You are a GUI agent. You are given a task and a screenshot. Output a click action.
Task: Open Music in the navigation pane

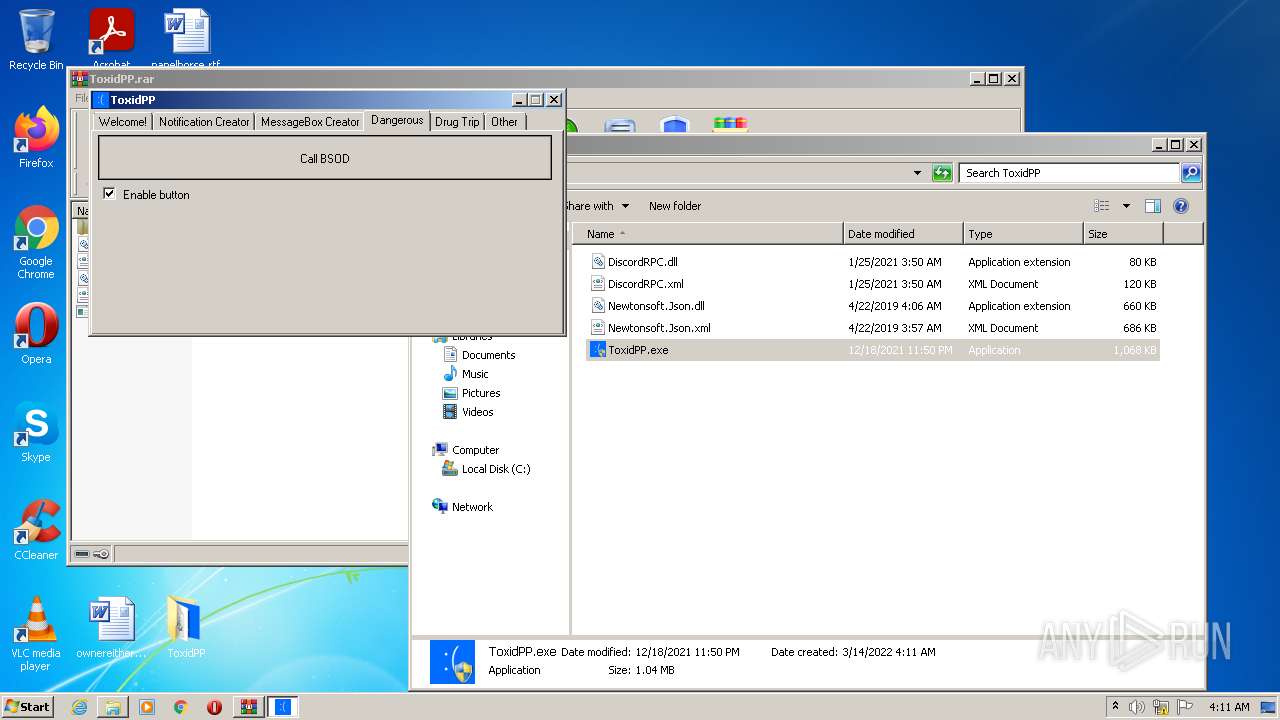pyautogui.click(x=475, y=374)
